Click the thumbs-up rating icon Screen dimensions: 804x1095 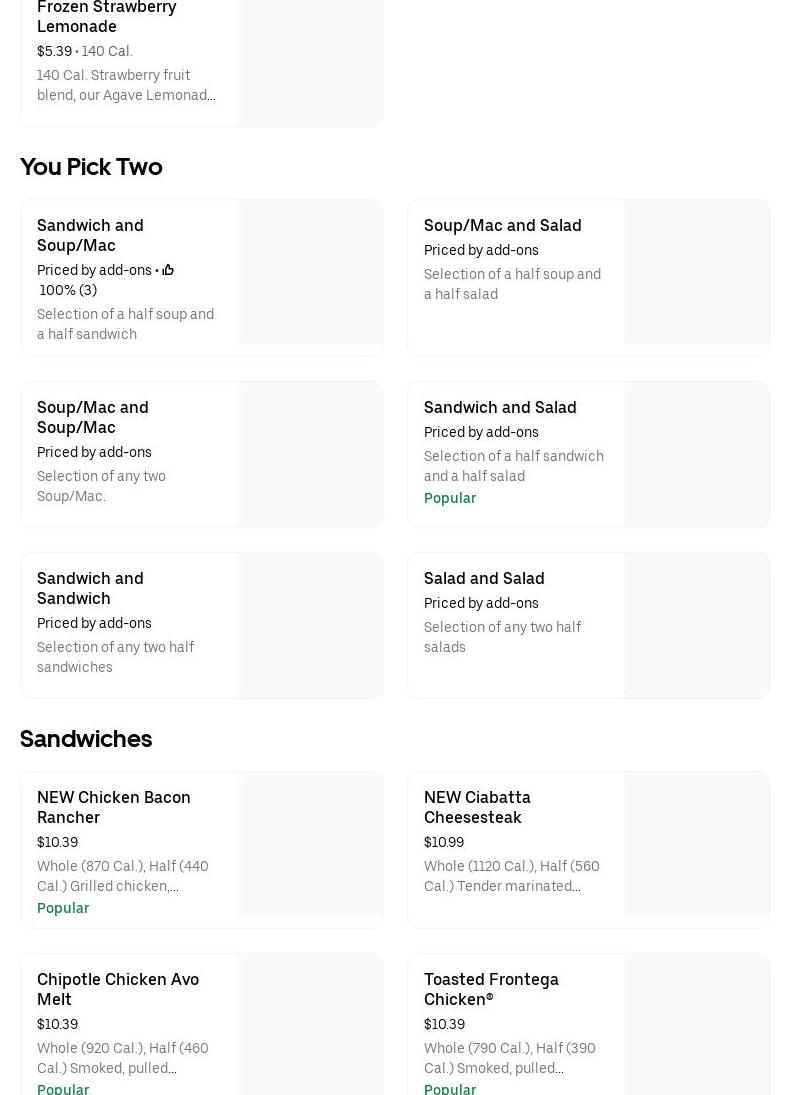(168, 270)
